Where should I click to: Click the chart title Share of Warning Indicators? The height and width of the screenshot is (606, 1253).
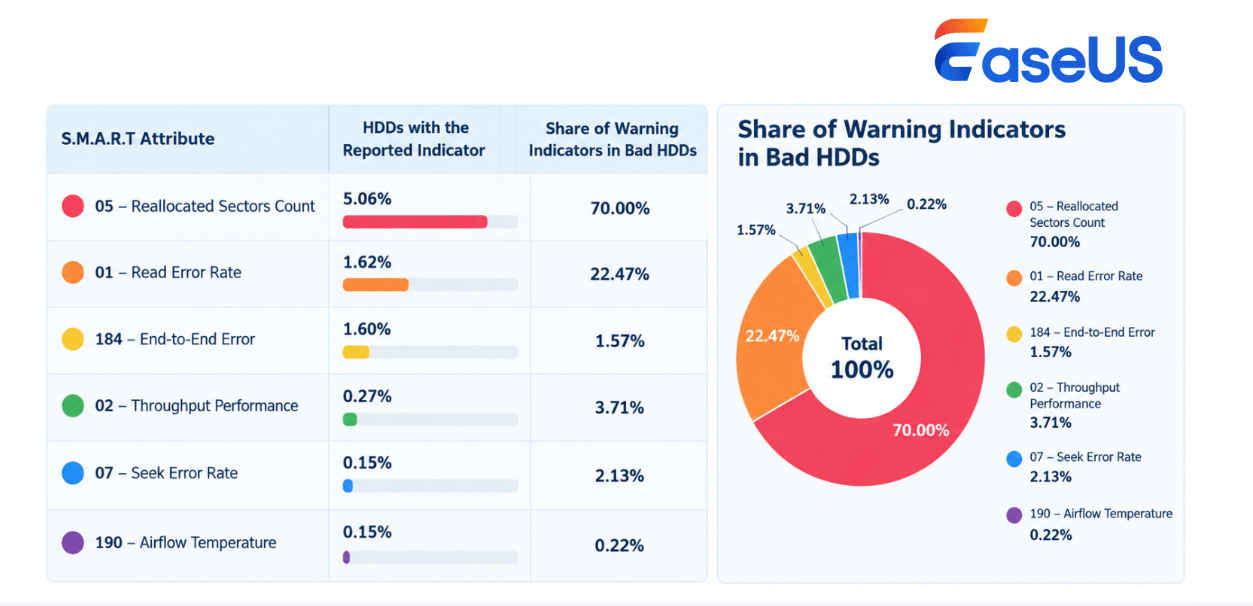[901, 143]
